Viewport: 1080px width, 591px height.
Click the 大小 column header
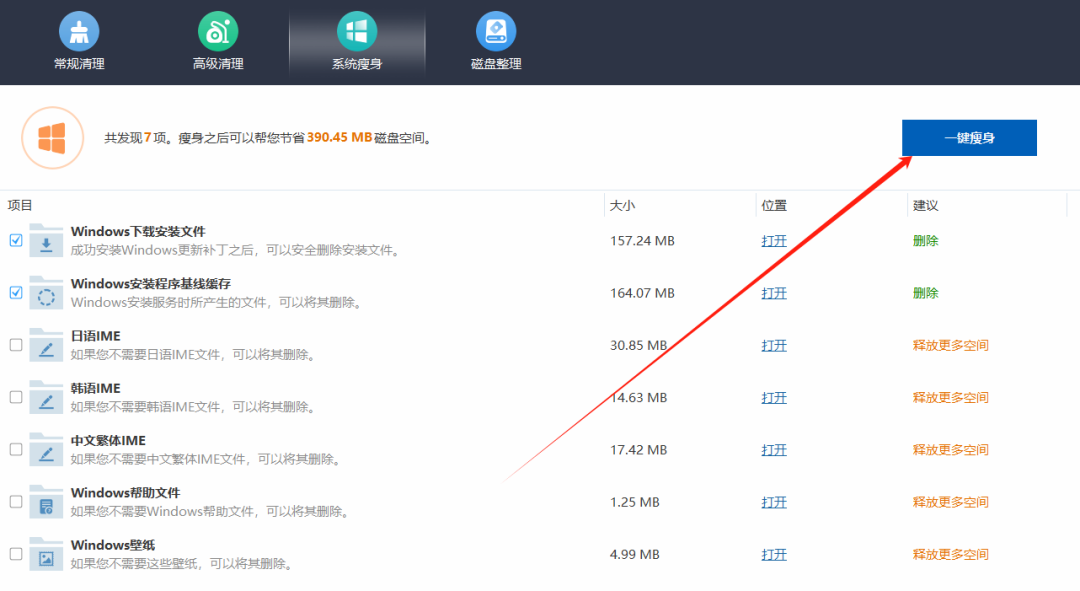tap(623, 205)
